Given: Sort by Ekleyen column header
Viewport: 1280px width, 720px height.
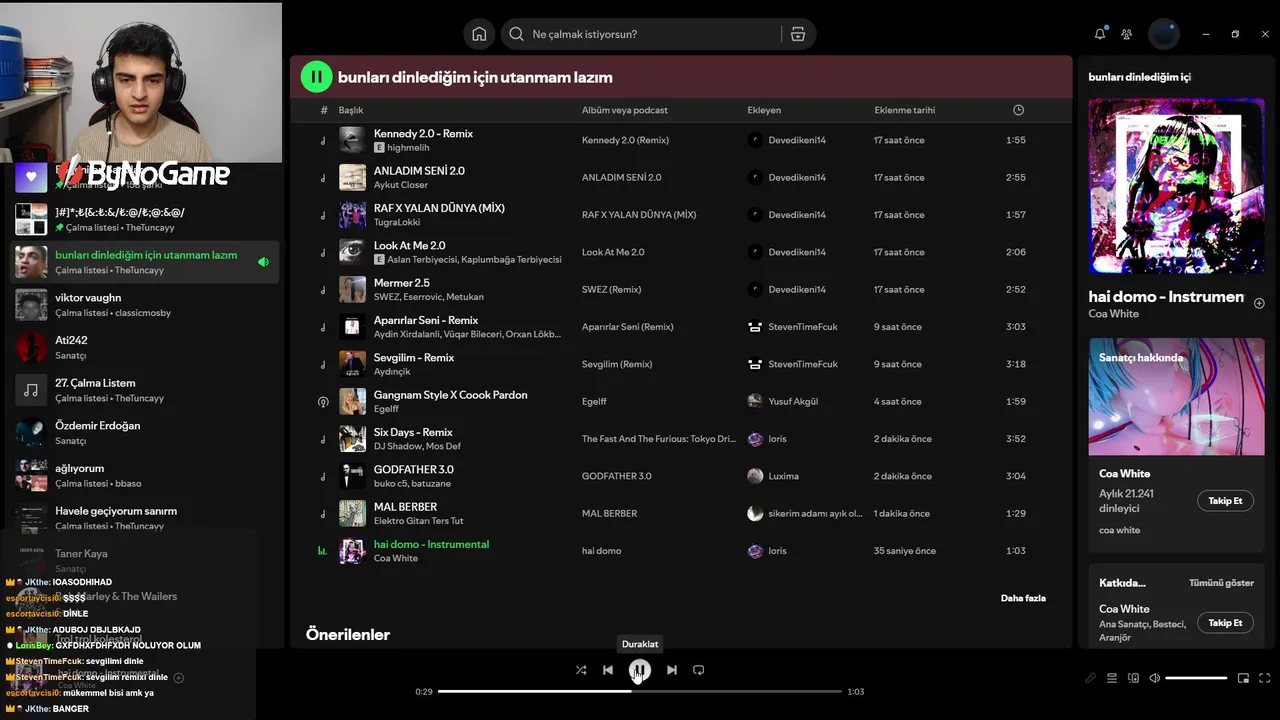Looking at the screenshot, I should pyautogui.click(x=764, y=110).
